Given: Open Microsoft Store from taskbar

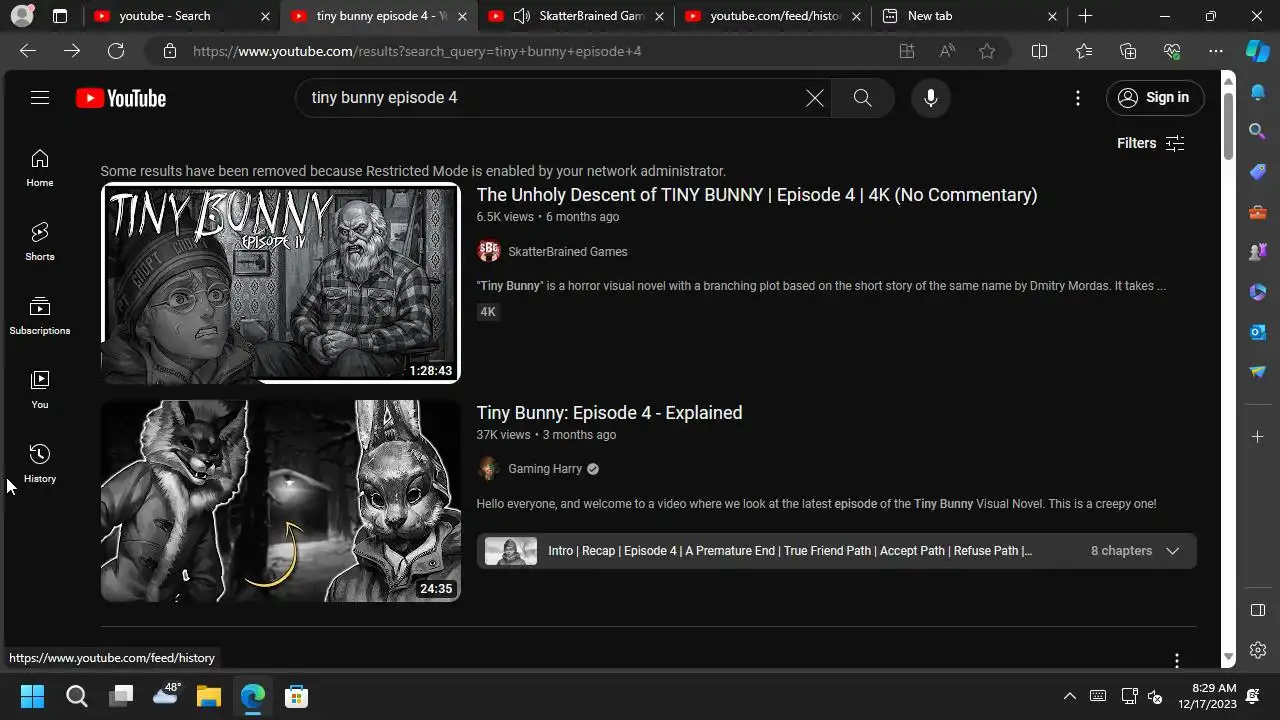Looking at the screenshot, I should pyautogui.click(x=296, y=696).
